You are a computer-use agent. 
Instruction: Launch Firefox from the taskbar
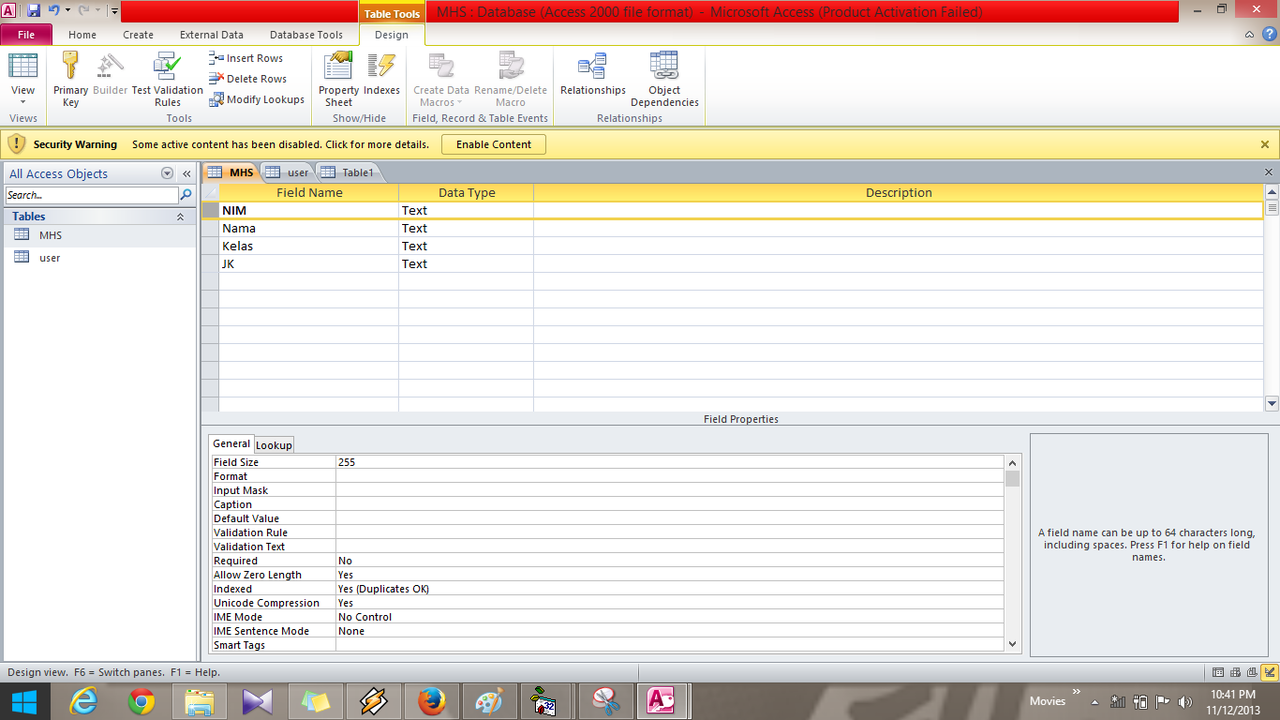tap(432, 701)
